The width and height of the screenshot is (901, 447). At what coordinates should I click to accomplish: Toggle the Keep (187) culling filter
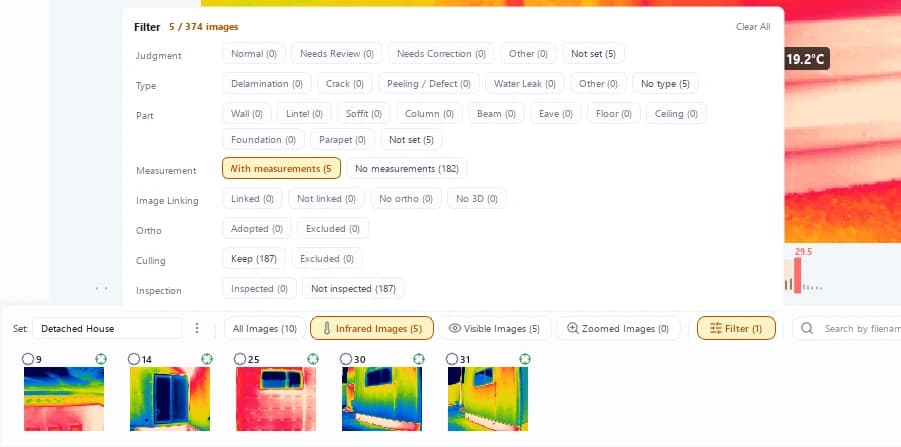tap(254, 259)
